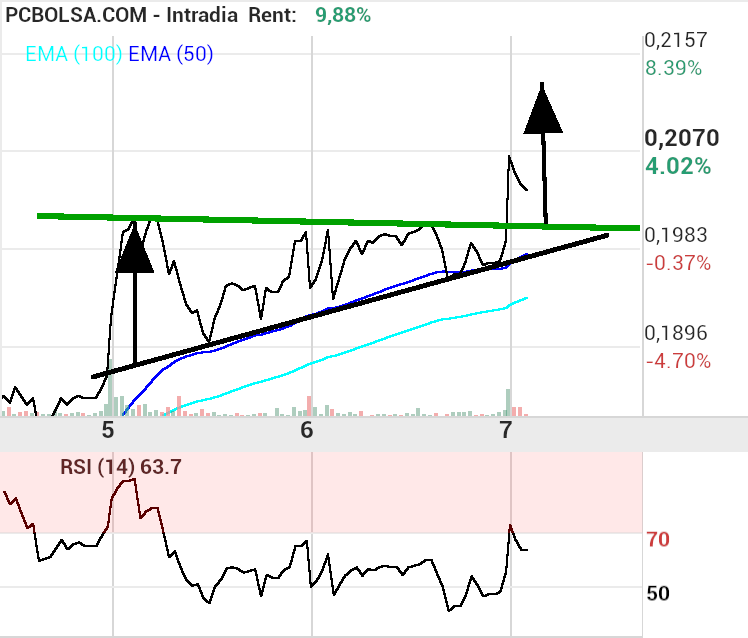Click the Intradia timeframe label
The width and height of the screenshot is (748, 638).
click(202, 15)
